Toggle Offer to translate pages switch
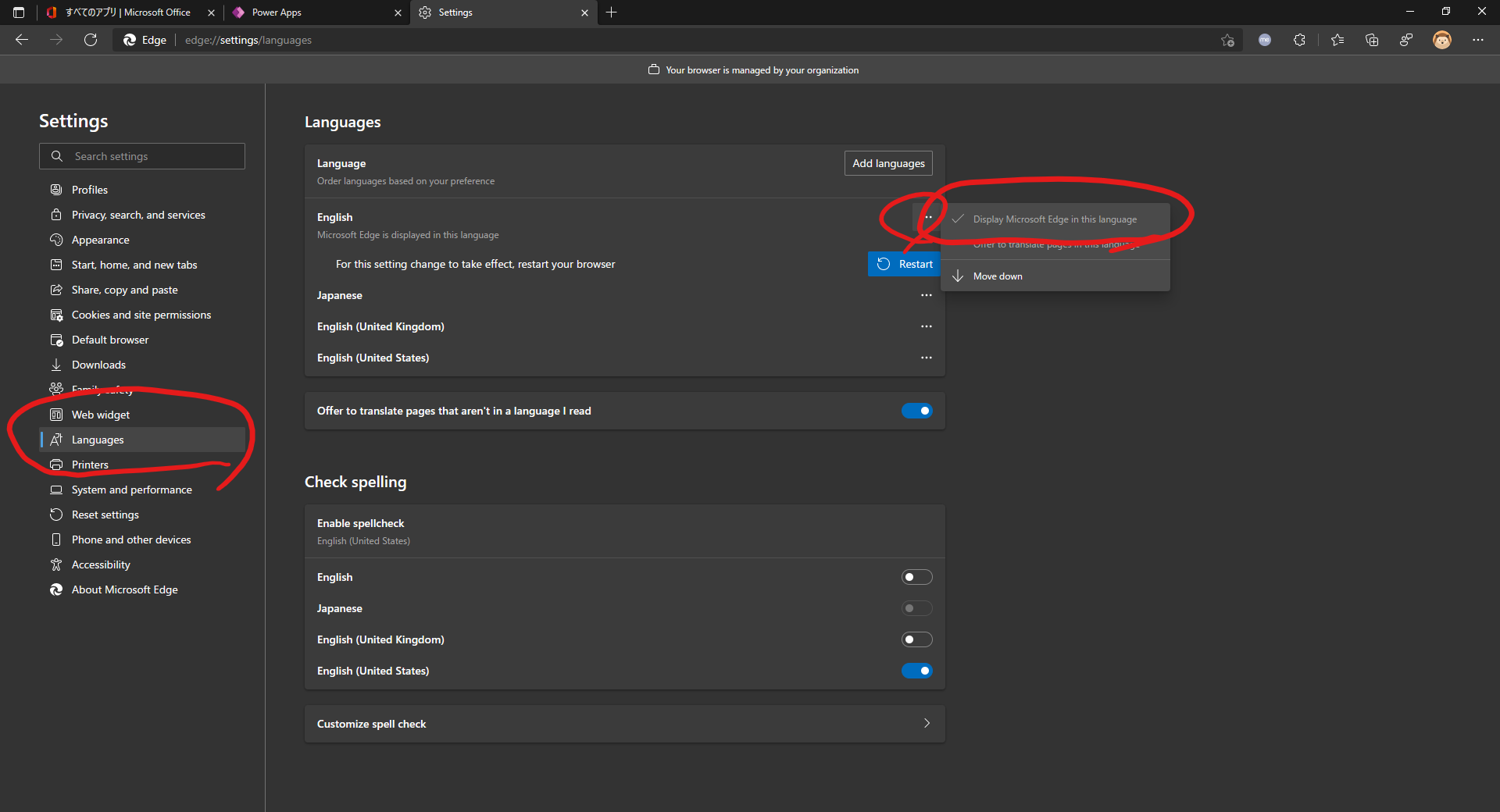 pos(917,411)
